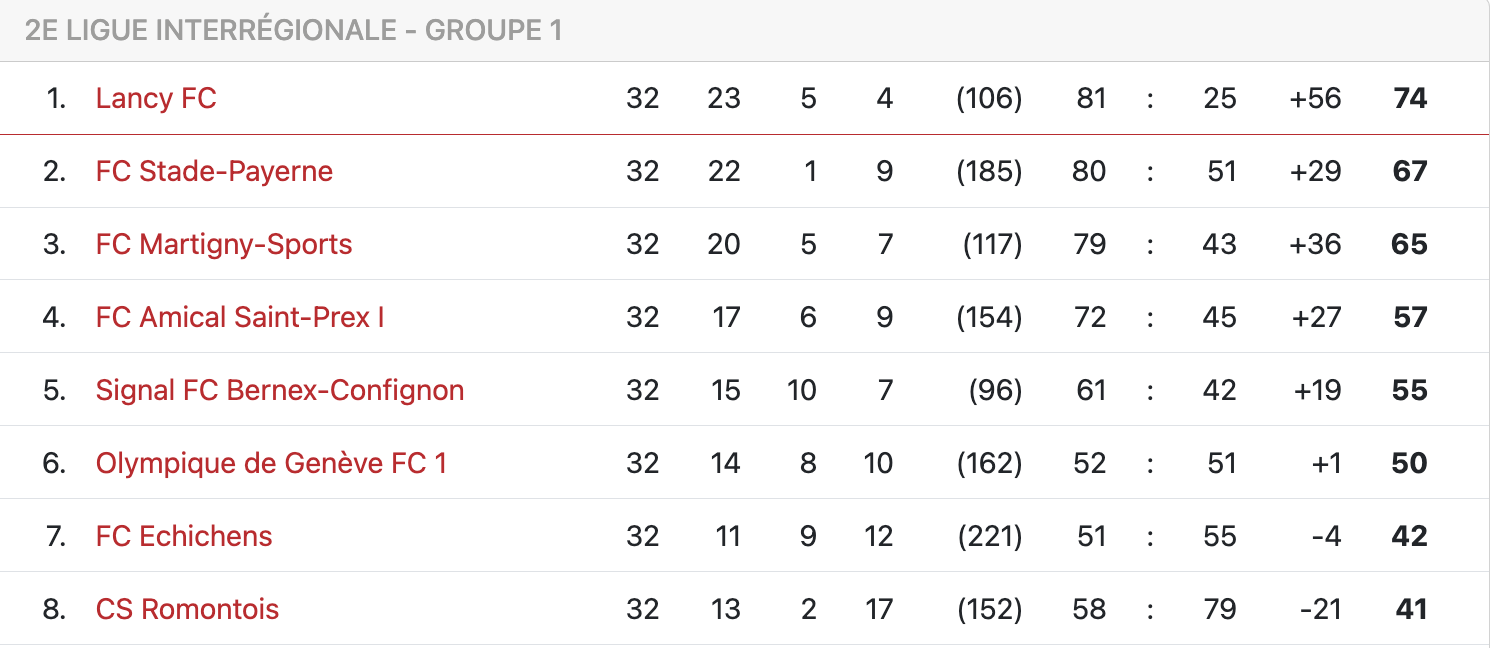Click the 2E Ligue Interrégionale Groupe 1 header
This screenshot has height=648, width=1492.
[x=293, y=30]
